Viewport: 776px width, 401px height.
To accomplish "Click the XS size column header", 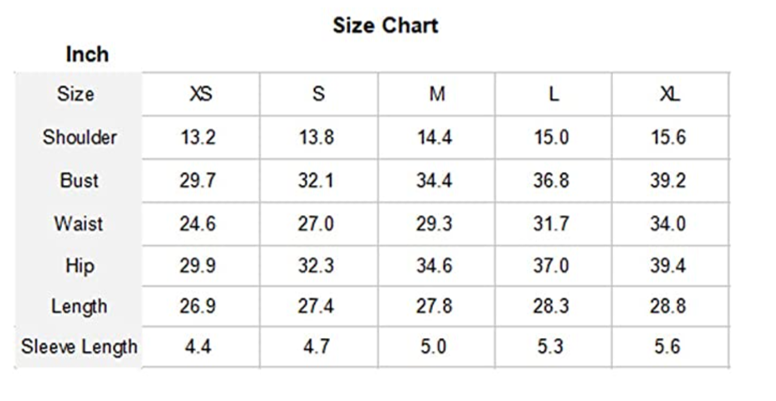I will [201, 95].
